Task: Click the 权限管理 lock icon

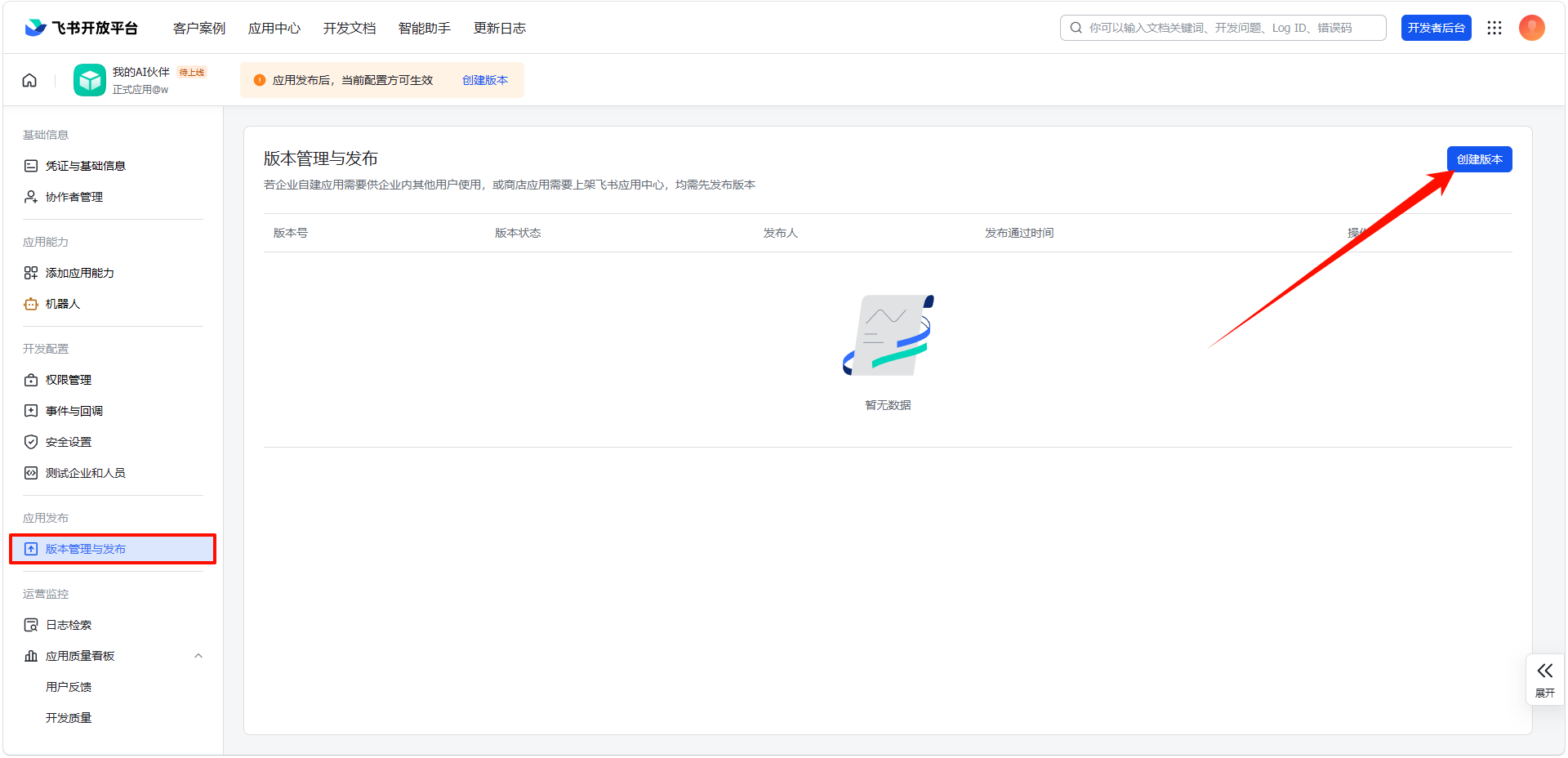Action: tap(31, 380)
